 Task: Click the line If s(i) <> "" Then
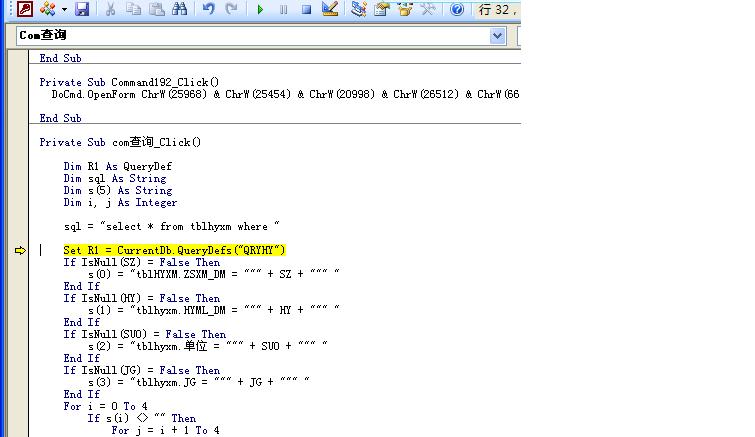pos(142,419)
